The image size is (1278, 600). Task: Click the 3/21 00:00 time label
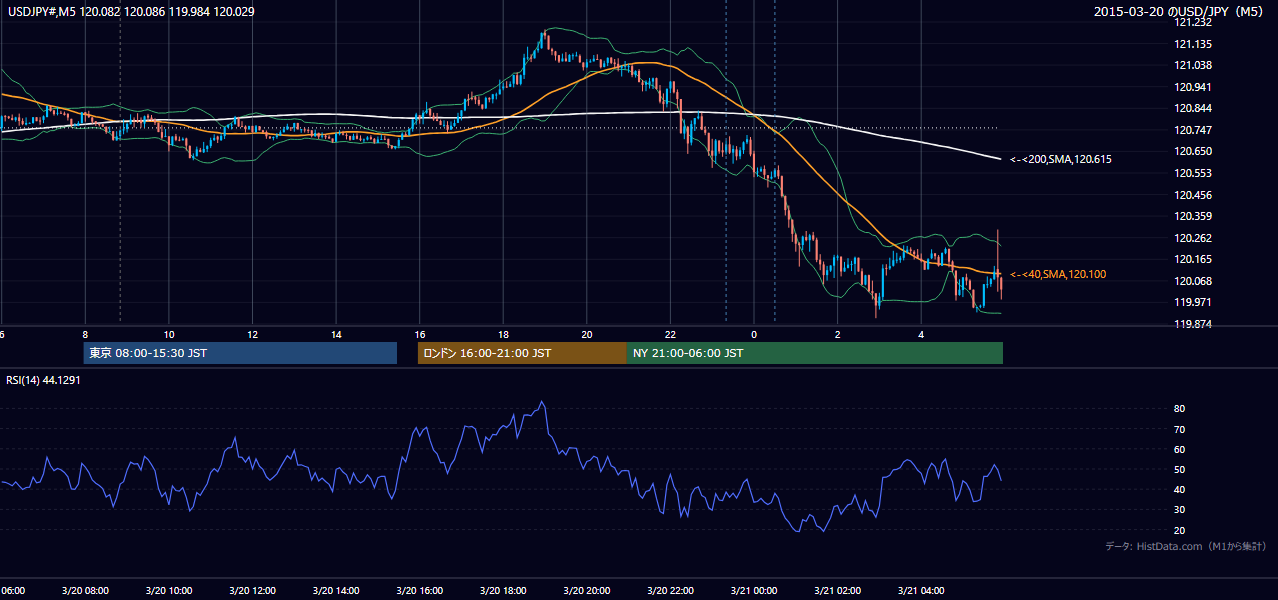coord(753,591)
